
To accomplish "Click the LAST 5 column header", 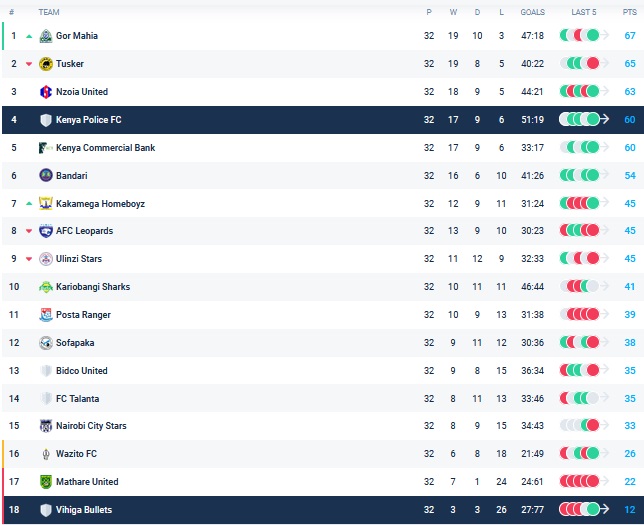I will click(584, 12).
